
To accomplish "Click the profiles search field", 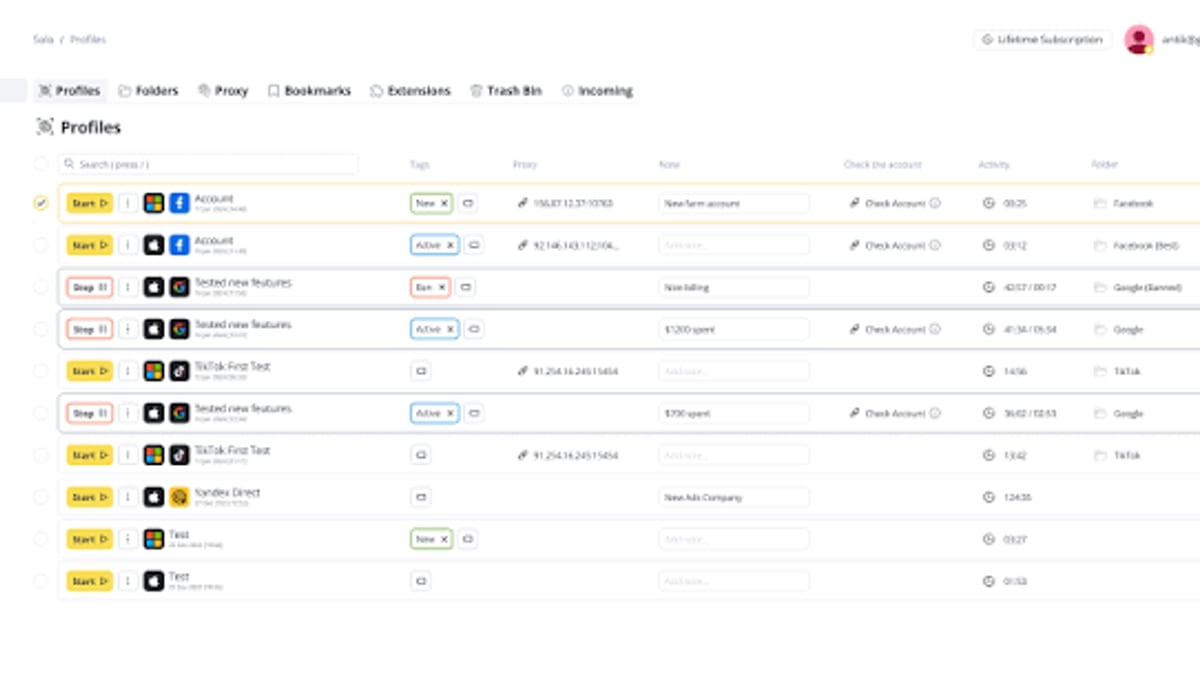I will point(208,164).
